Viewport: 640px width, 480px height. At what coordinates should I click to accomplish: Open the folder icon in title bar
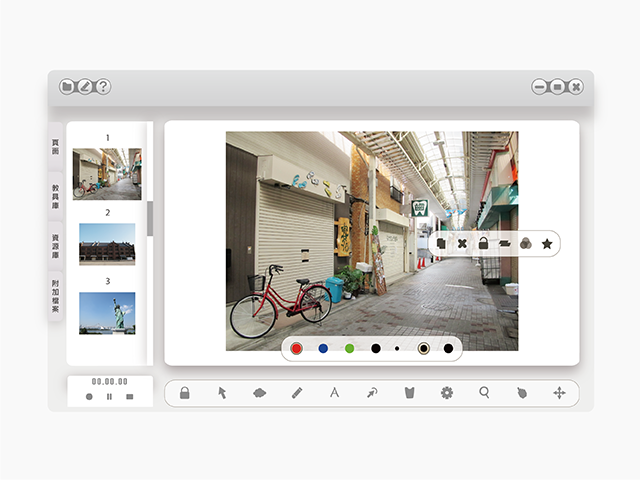click(67, 87)
